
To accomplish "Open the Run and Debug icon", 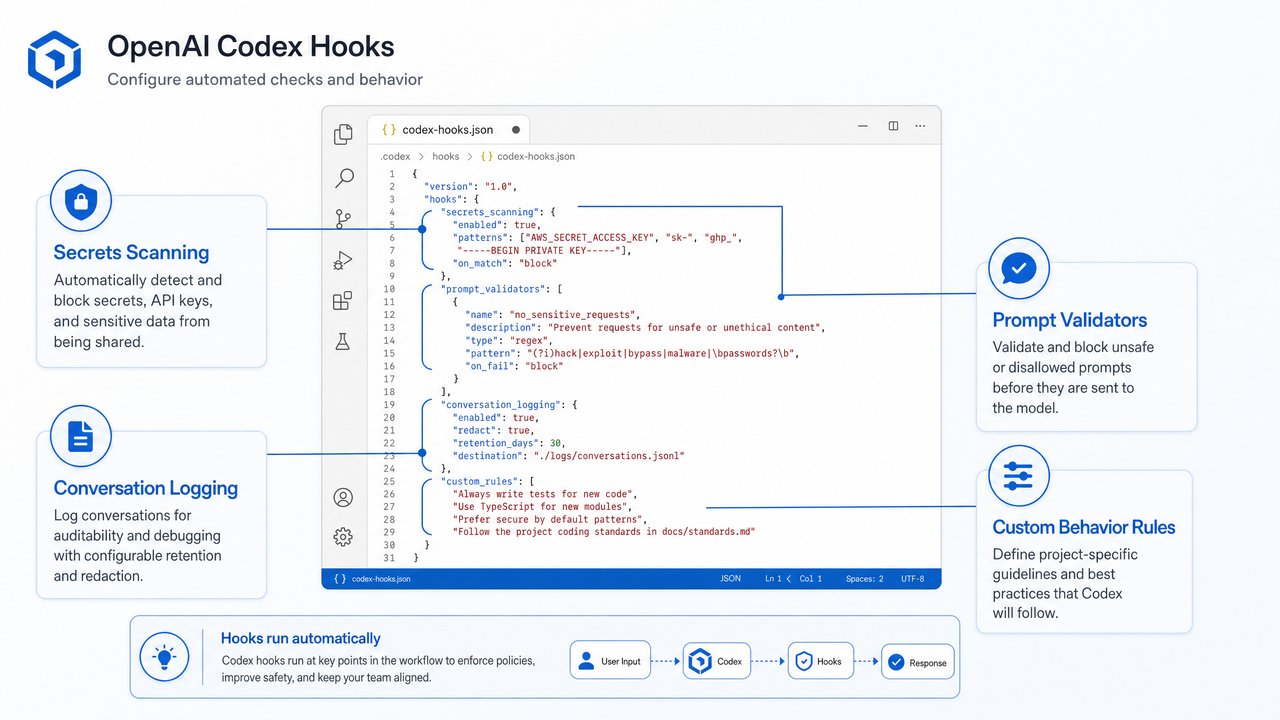I will coord(343,261).
